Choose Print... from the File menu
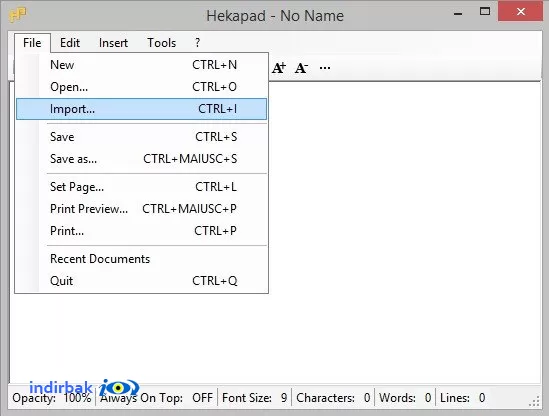This screenshot has height=416, width=549. (141, 231)
